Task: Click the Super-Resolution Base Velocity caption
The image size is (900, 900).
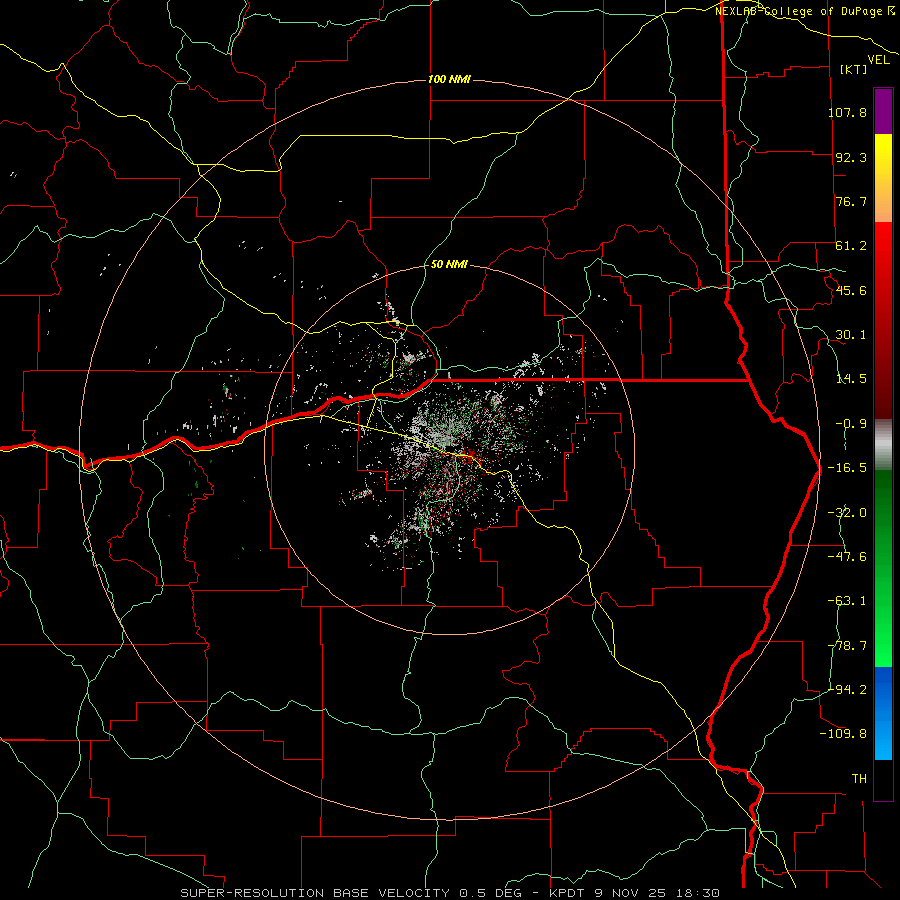Action: 449,893
